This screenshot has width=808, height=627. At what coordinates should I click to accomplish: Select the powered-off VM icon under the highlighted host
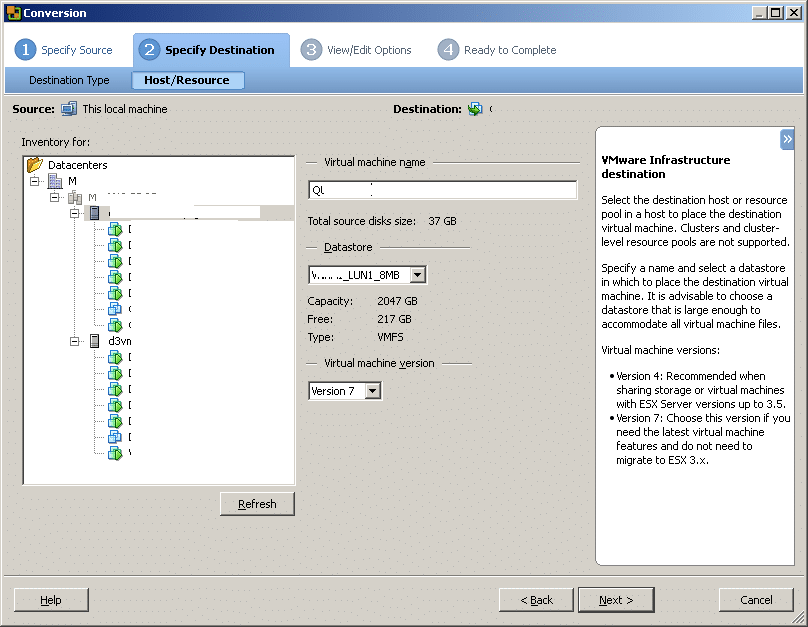pos(115,309)
